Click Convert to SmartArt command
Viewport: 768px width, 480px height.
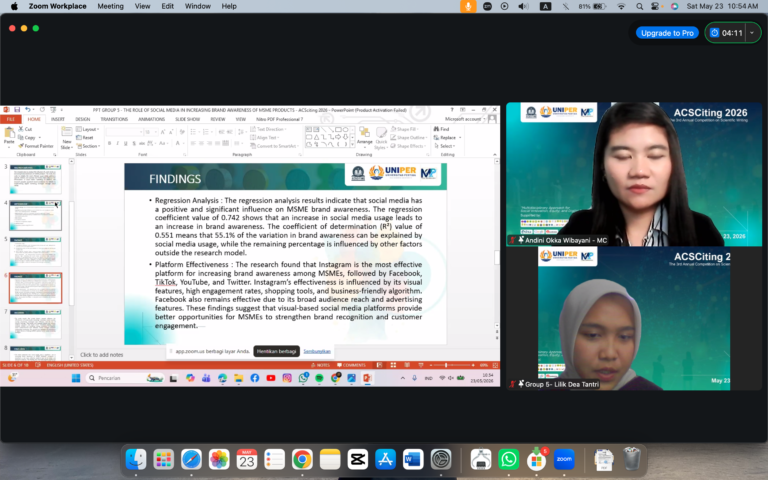[275, 146]
